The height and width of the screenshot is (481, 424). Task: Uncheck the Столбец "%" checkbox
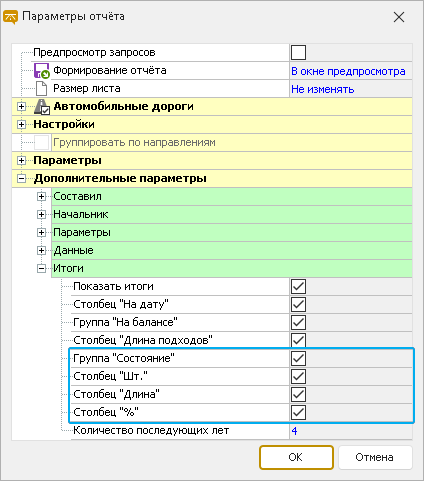click(298, 412)
